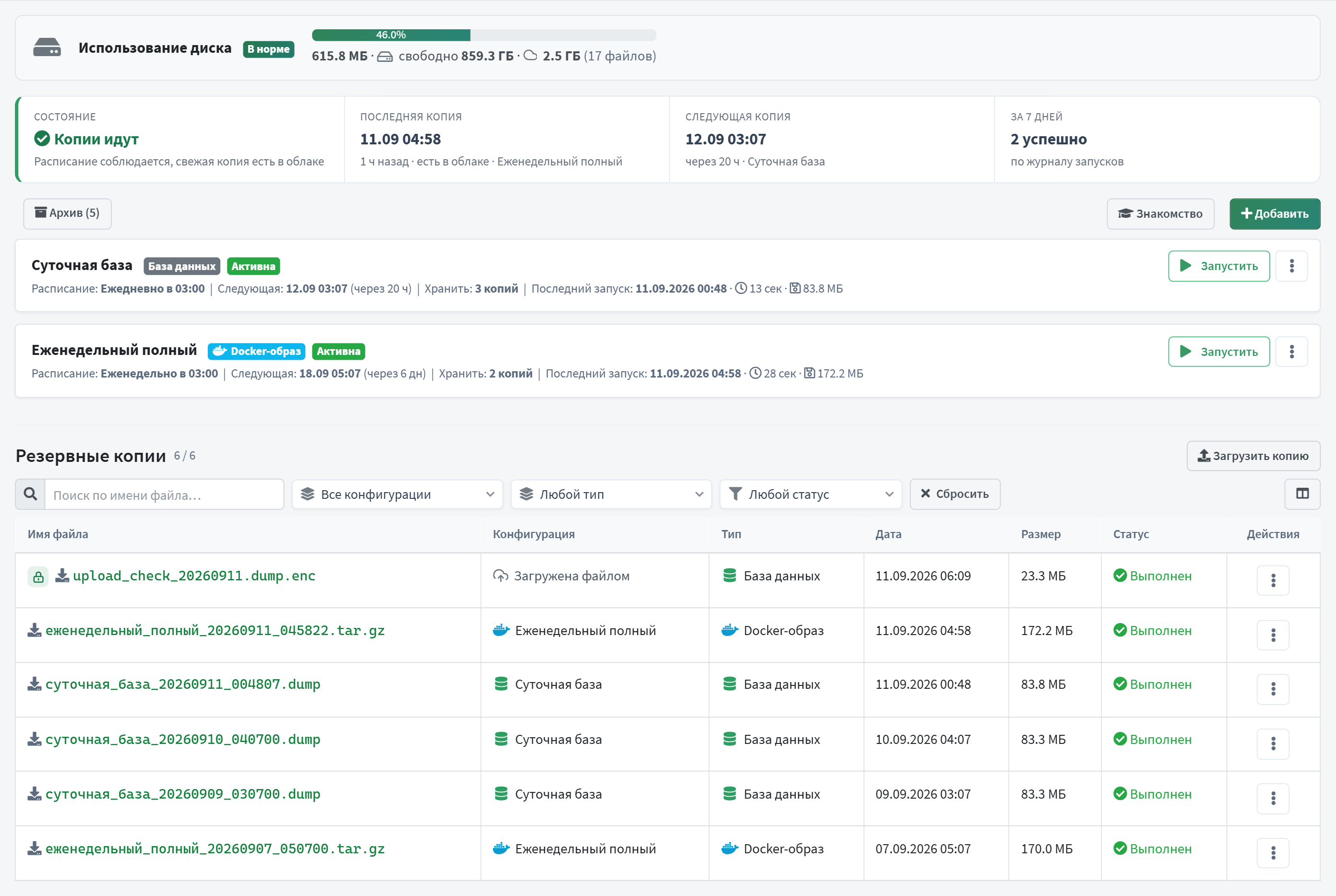The image size is (1336, 896).
Task: Click the Добавить button
Action: coord(1274,214)
